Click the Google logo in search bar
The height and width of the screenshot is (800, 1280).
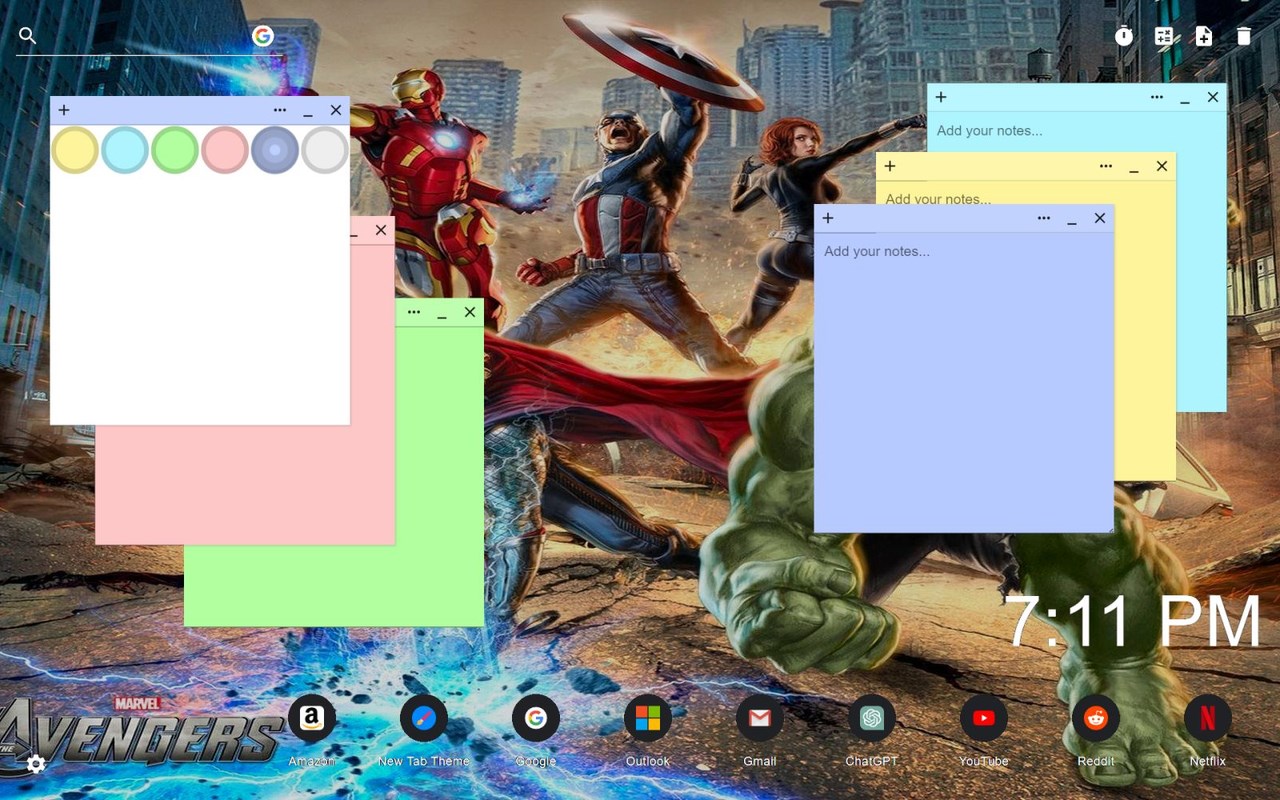[263, 36]
